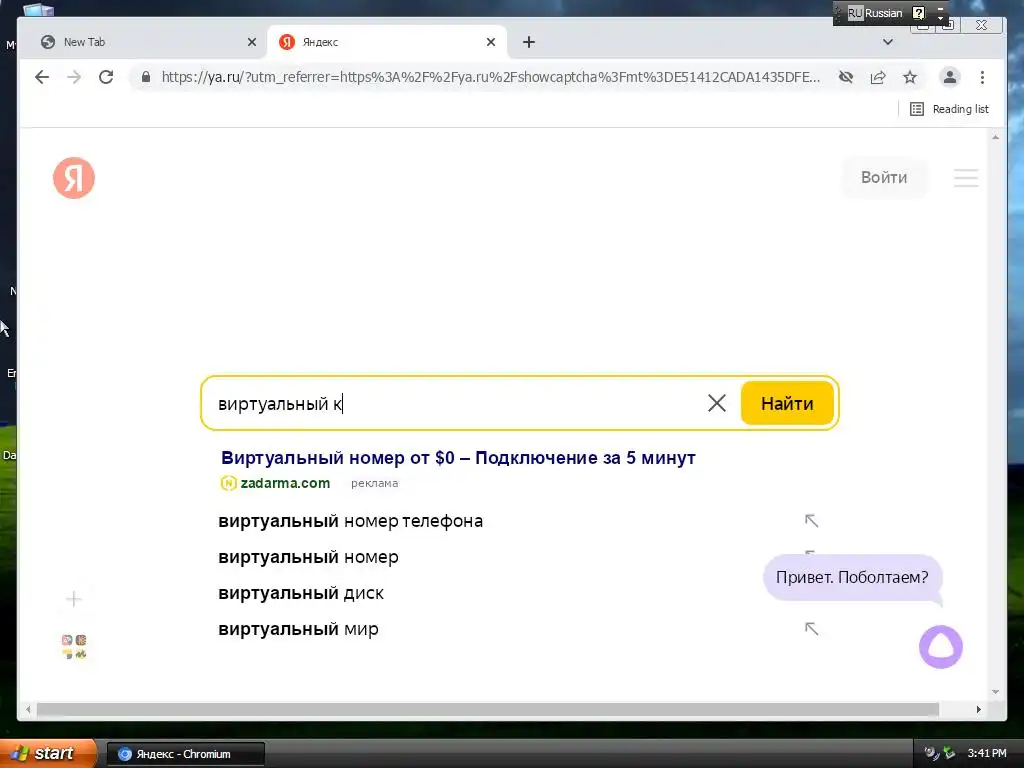Expand the tab search chevron

[888, 42]
